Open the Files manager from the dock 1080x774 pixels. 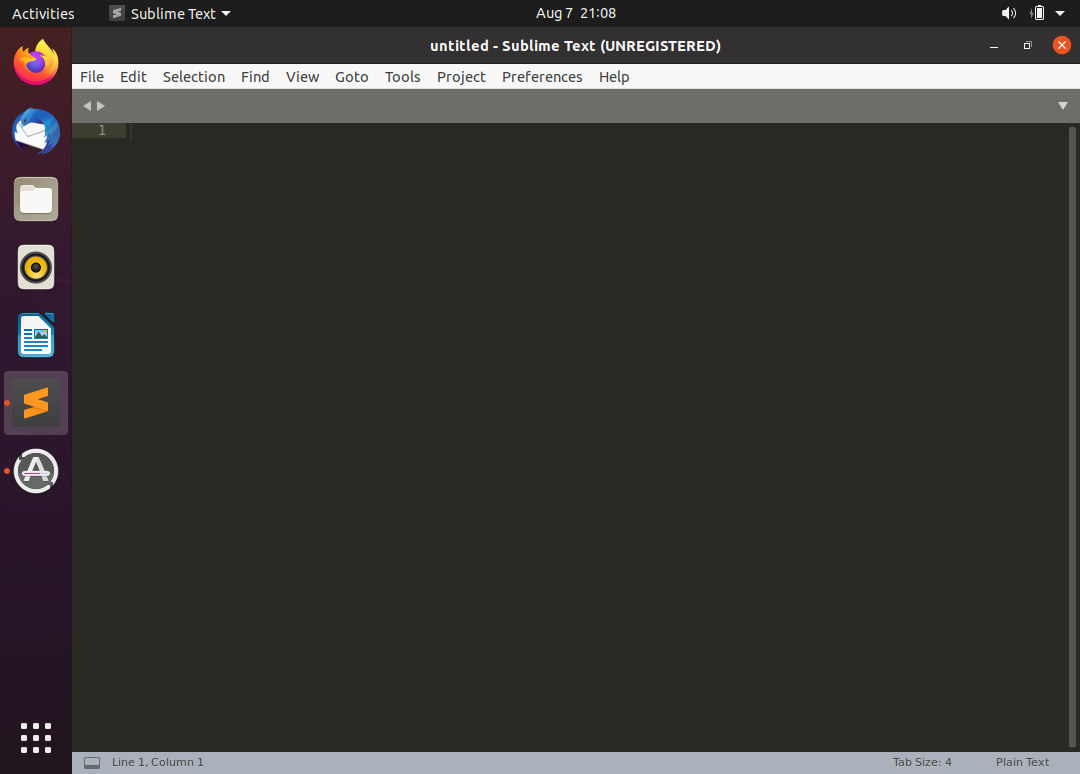click(x=36, y=199)
